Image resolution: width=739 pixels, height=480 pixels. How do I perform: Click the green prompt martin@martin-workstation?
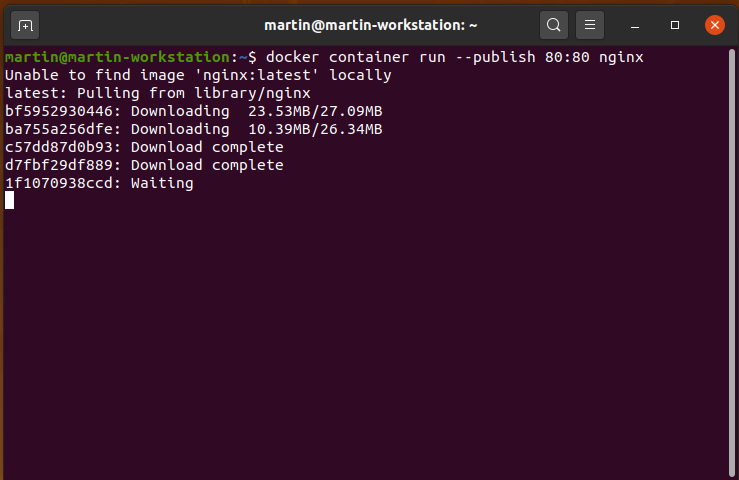tap(117, 57)
